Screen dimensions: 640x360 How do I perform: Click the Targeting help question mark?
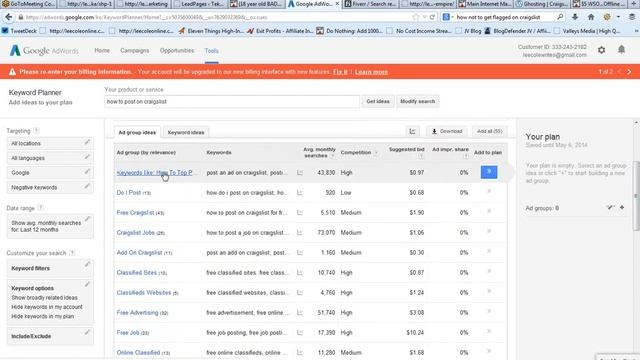(36, 131)
